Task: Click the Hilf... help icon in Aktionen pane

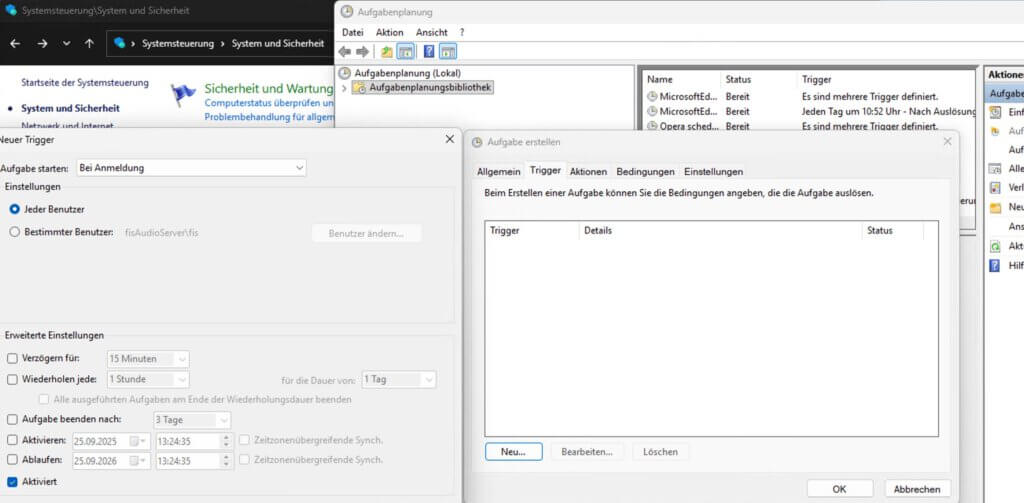Action: tap(995, 265)
